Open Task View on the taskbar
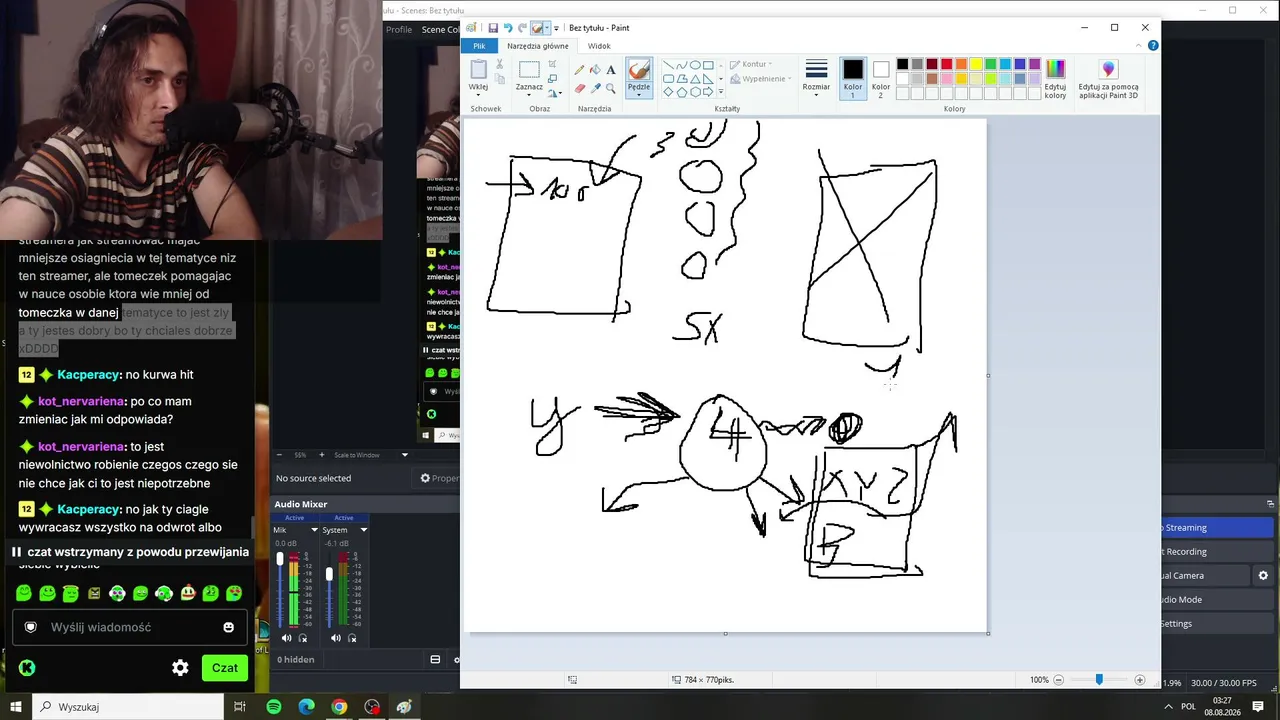This screenshot has height=720, width=1280. pyautogui.click(x=240, y=707)
